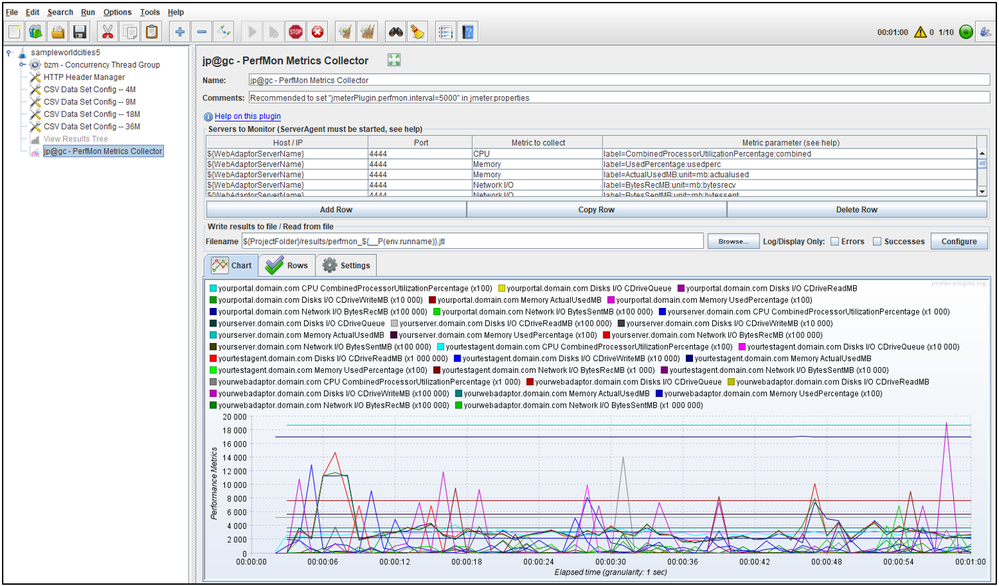Click the Help question mark toolbar icon
Viewport: 999px width, 586px height.
(x=469, y=32)
